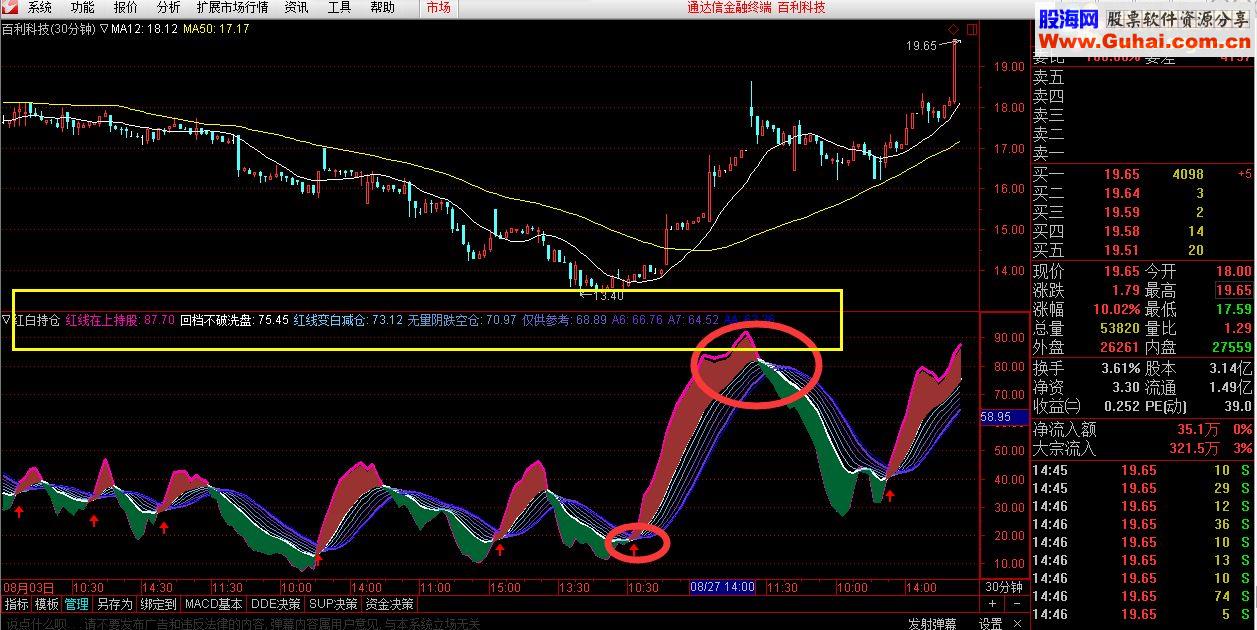This screenshot has width=1257, height=630.
Task: Click the 涨幅 10.02% value
Action: pyautogui.click(x=1116, y=309)
